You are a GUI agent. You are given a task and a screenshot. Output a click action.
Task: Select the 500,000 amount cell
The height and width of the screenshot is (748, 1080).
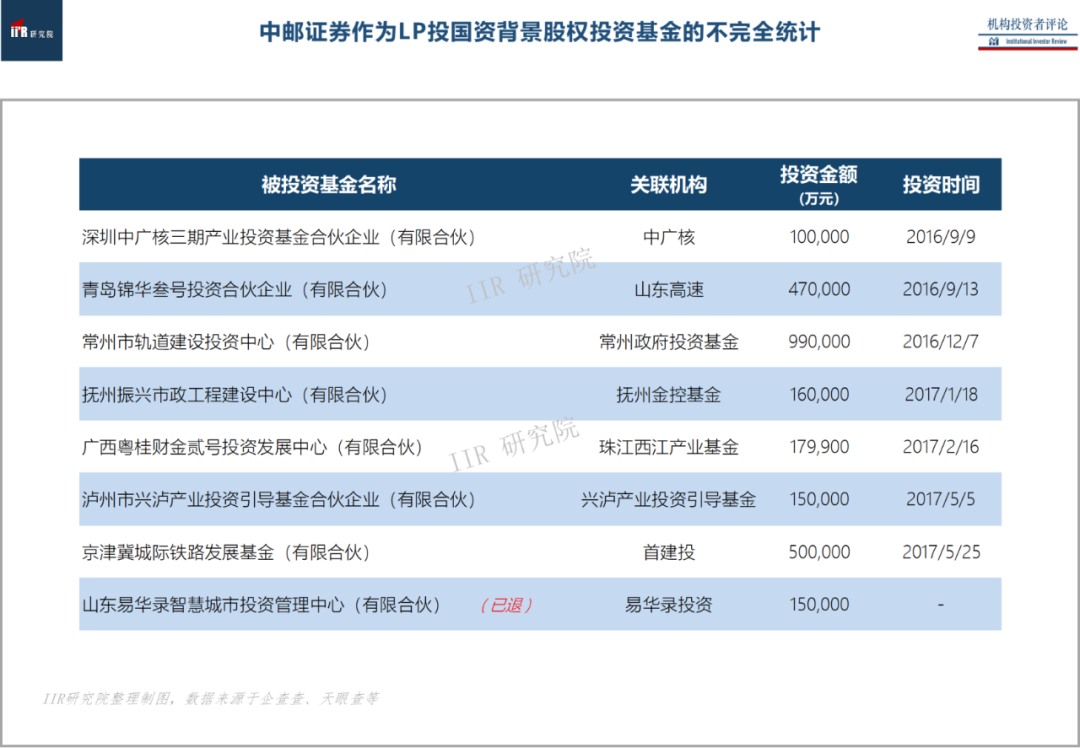(x=819, y=552)
